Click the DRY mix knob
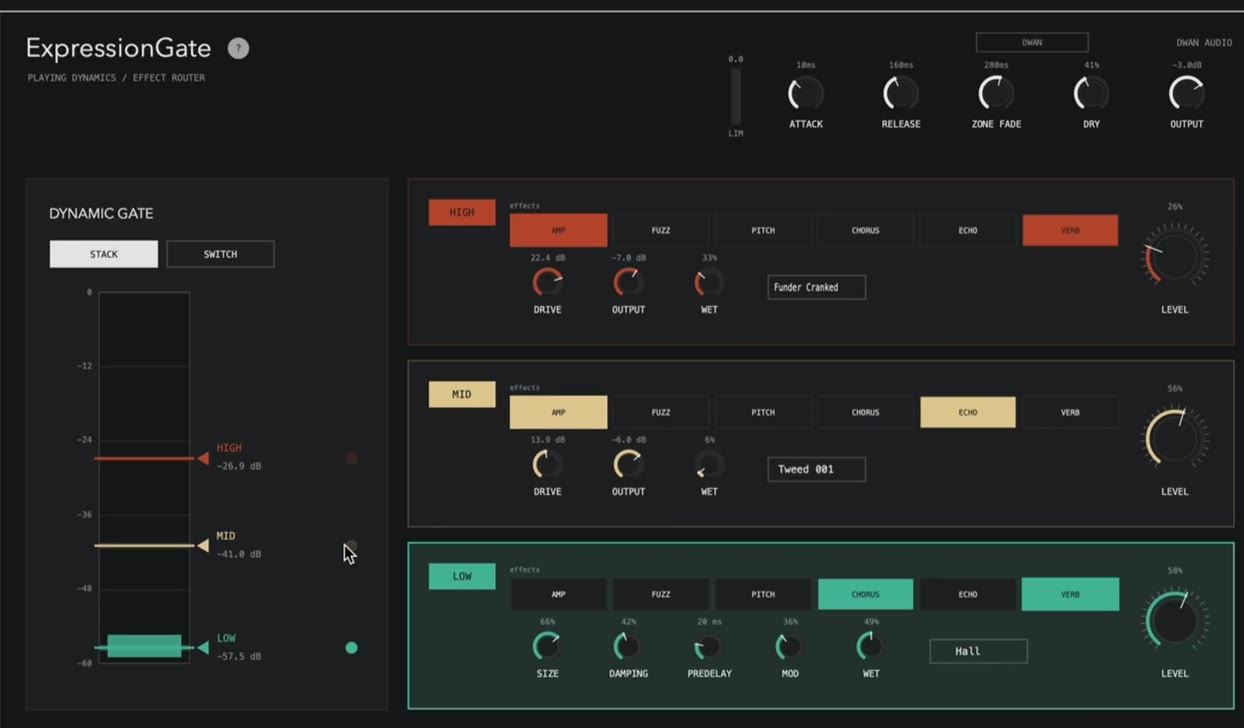This screenshot has height=728, width=1244. (1091, 94)
